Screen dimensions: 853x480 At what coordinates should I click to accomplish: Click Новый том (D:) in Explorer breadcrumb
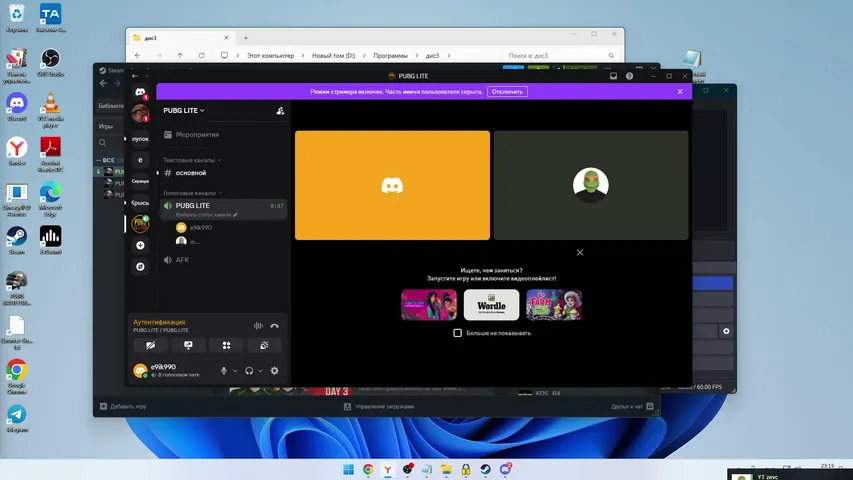(x=333, y=56)
